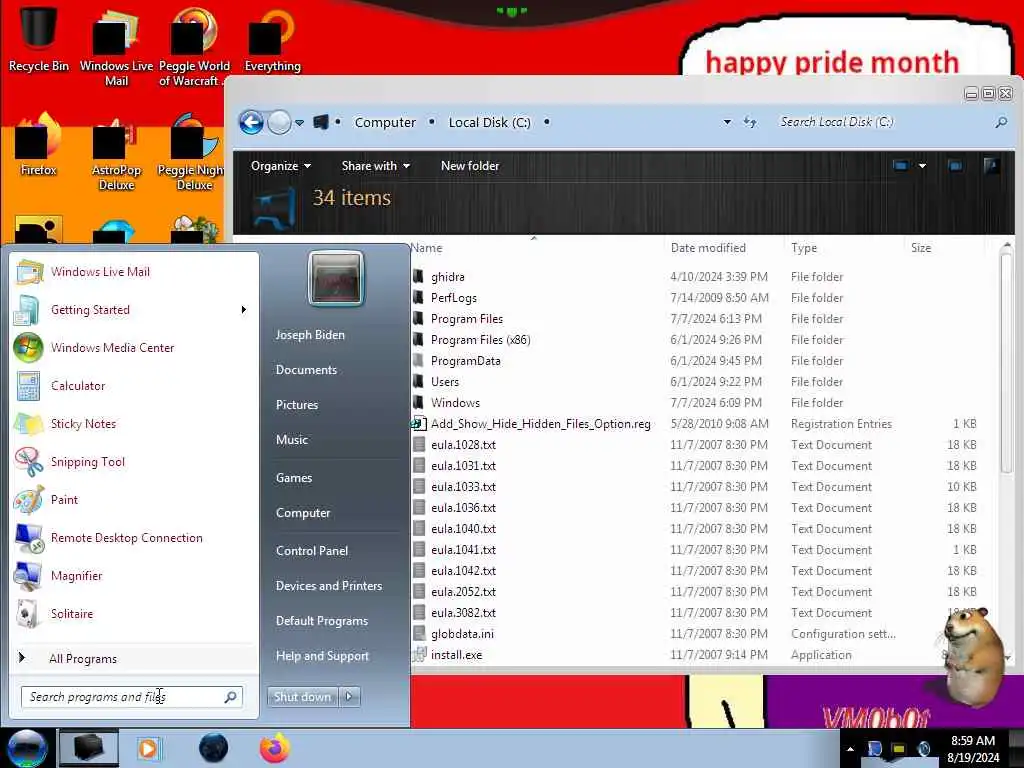The height and width of the screenshot is (768, 1024).
Task: Open Sticky Notes program
Action: [134, 424]
